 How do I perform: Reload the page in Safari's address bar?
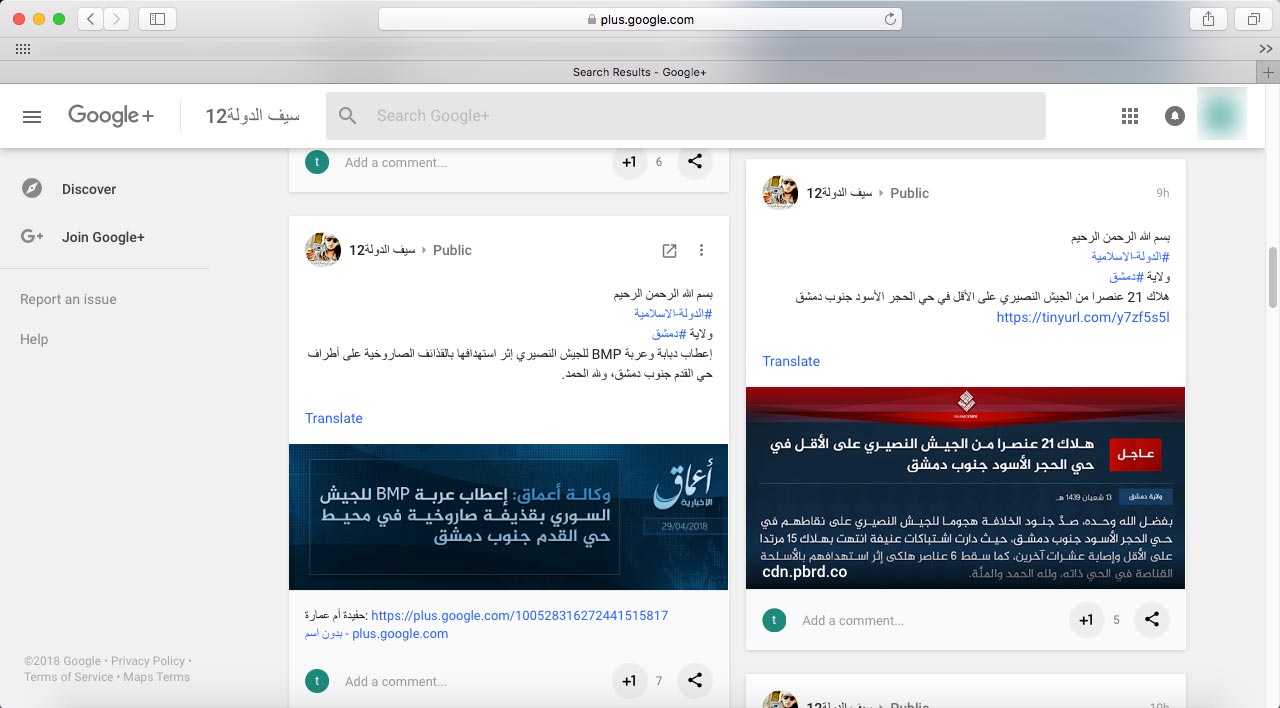(x=889, y=19)
